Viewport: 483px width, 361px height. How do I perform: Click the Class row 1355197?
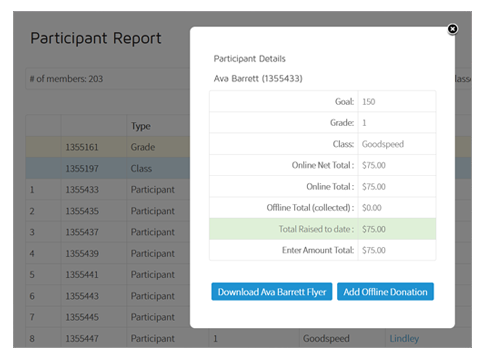pos(108,168)
